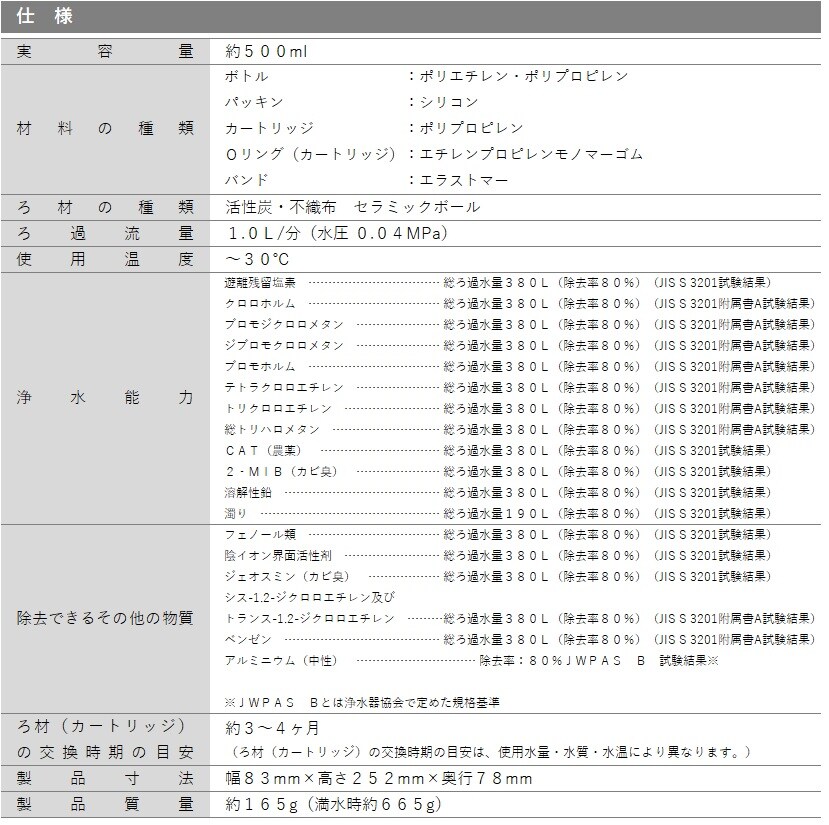Click トランス-1,2-ジクロロエチレン text

point(310,618)
